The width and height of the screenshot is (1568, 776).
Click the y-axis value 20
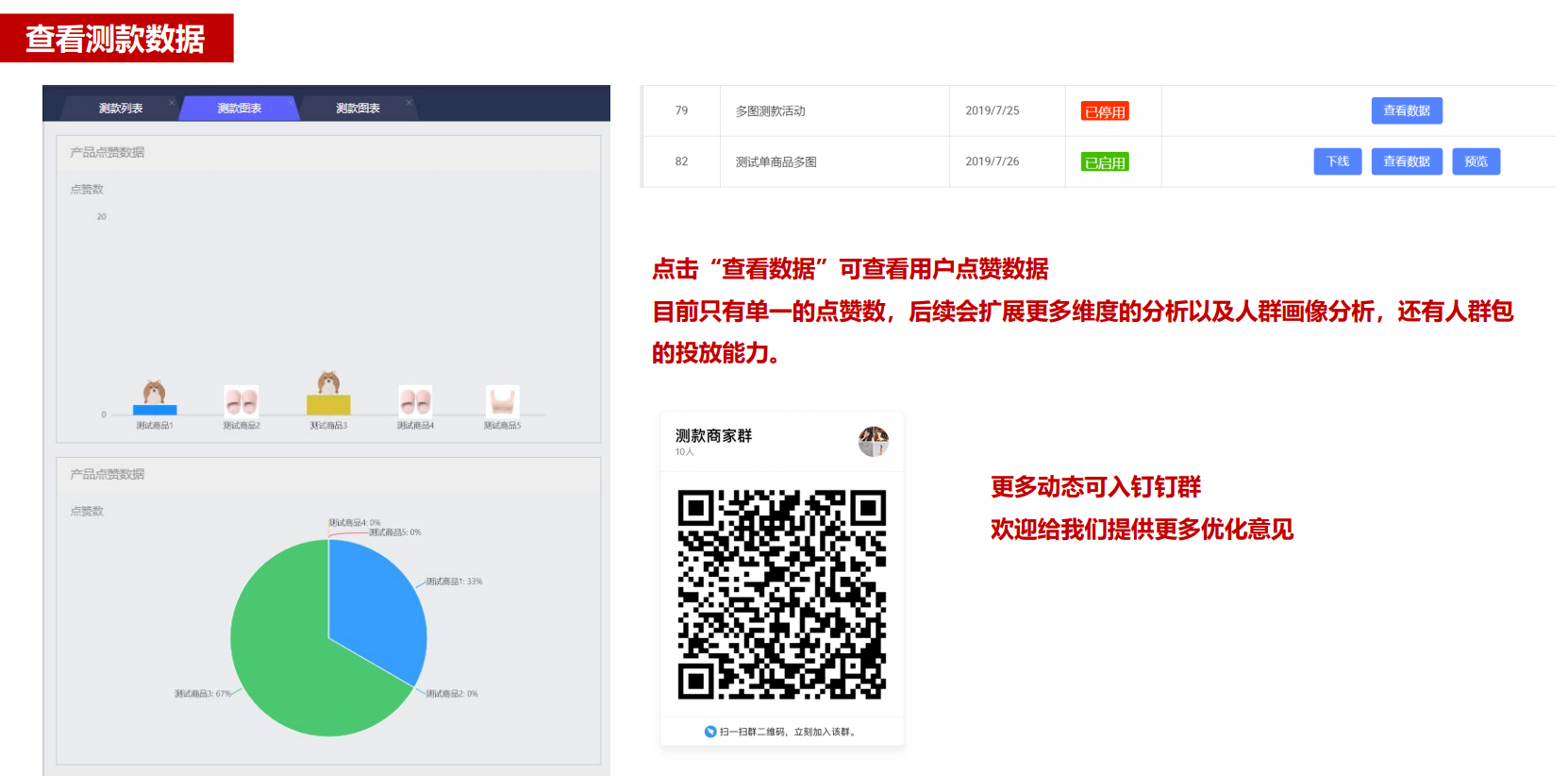coord(102,217)
